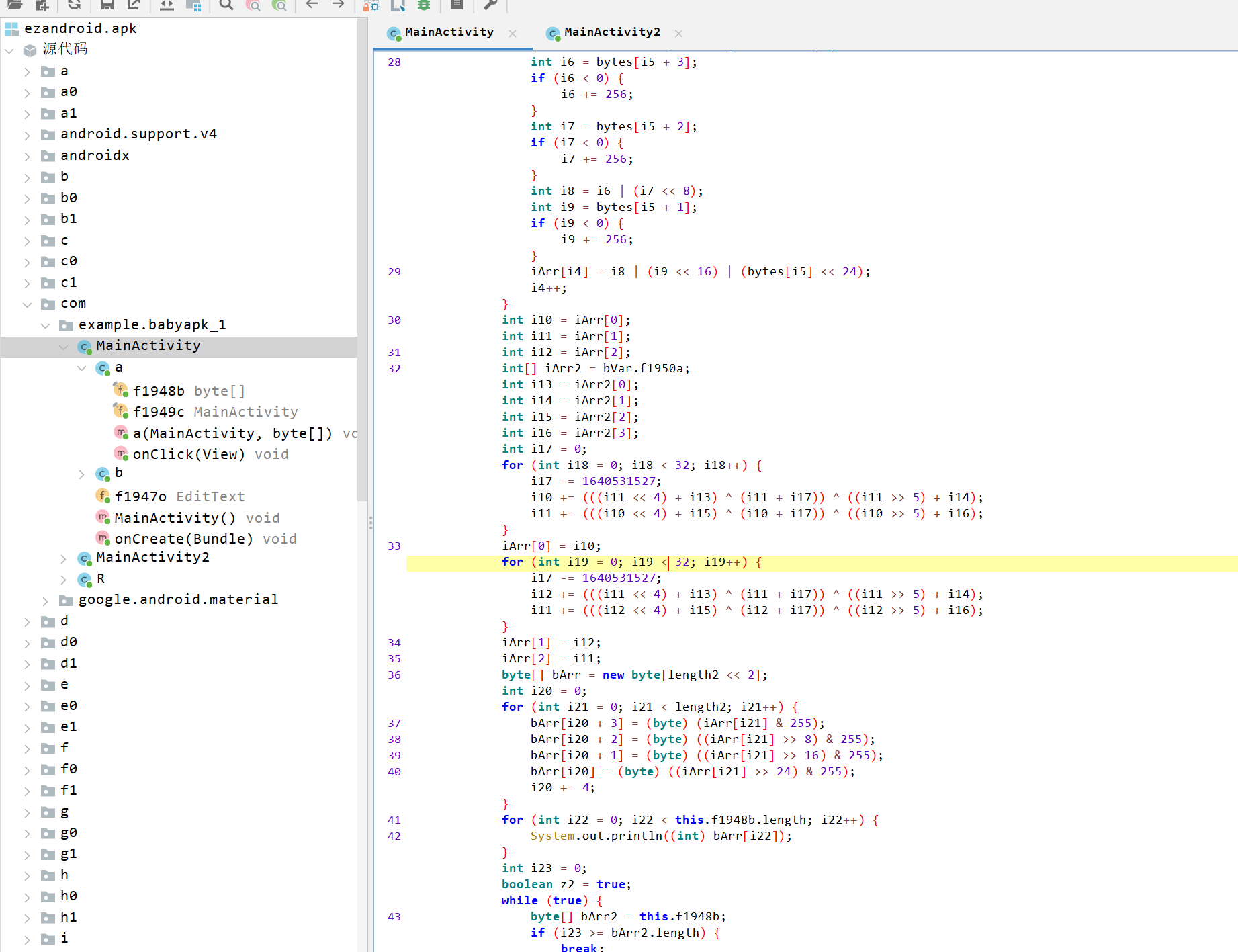The width and height of the screenshot is (1238, 952).
Task: Click line number 33 in the gutter
Action: [394, 546]
